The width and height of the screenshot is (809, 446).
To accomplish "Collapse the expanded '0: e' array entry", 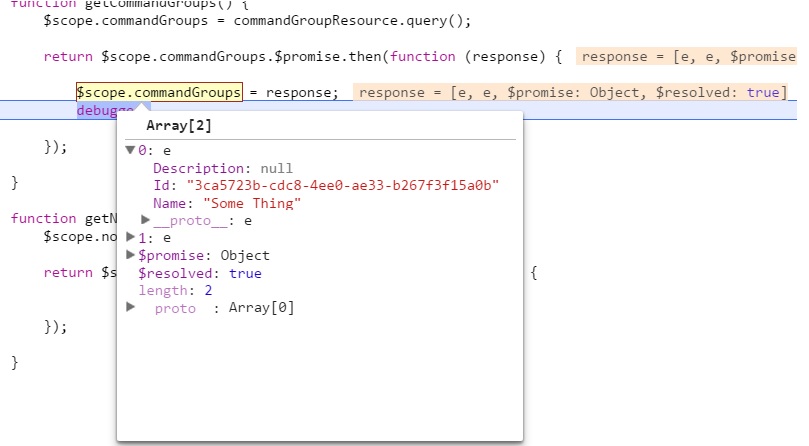I will click(130, 150).
